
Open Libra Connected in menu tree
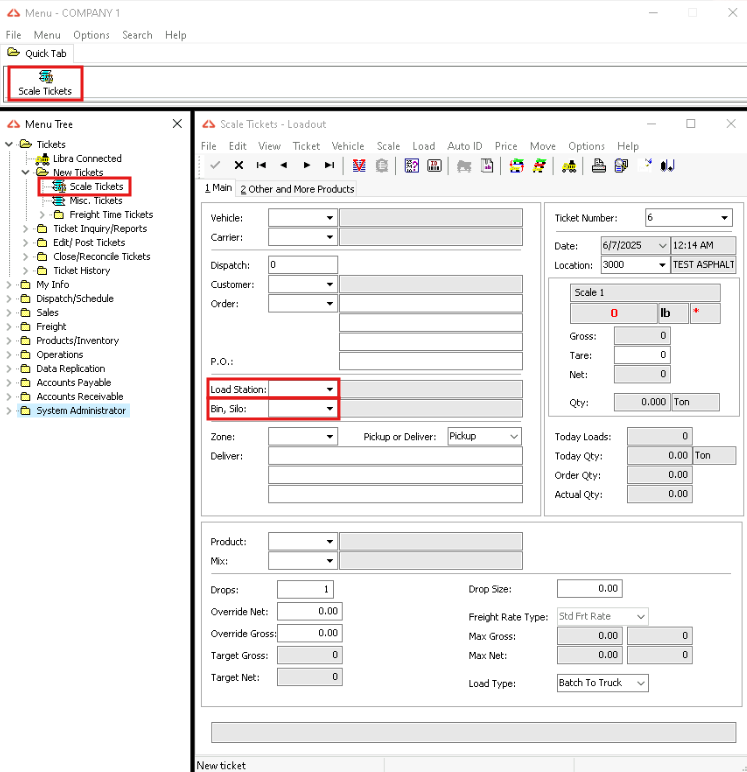pos(87,159)
